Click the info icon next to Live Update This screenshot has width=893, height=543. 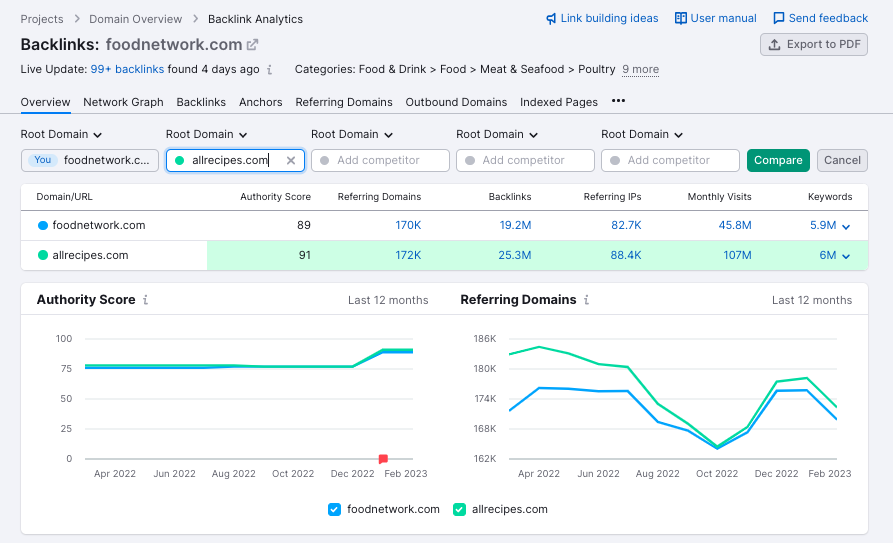[270, 70]
